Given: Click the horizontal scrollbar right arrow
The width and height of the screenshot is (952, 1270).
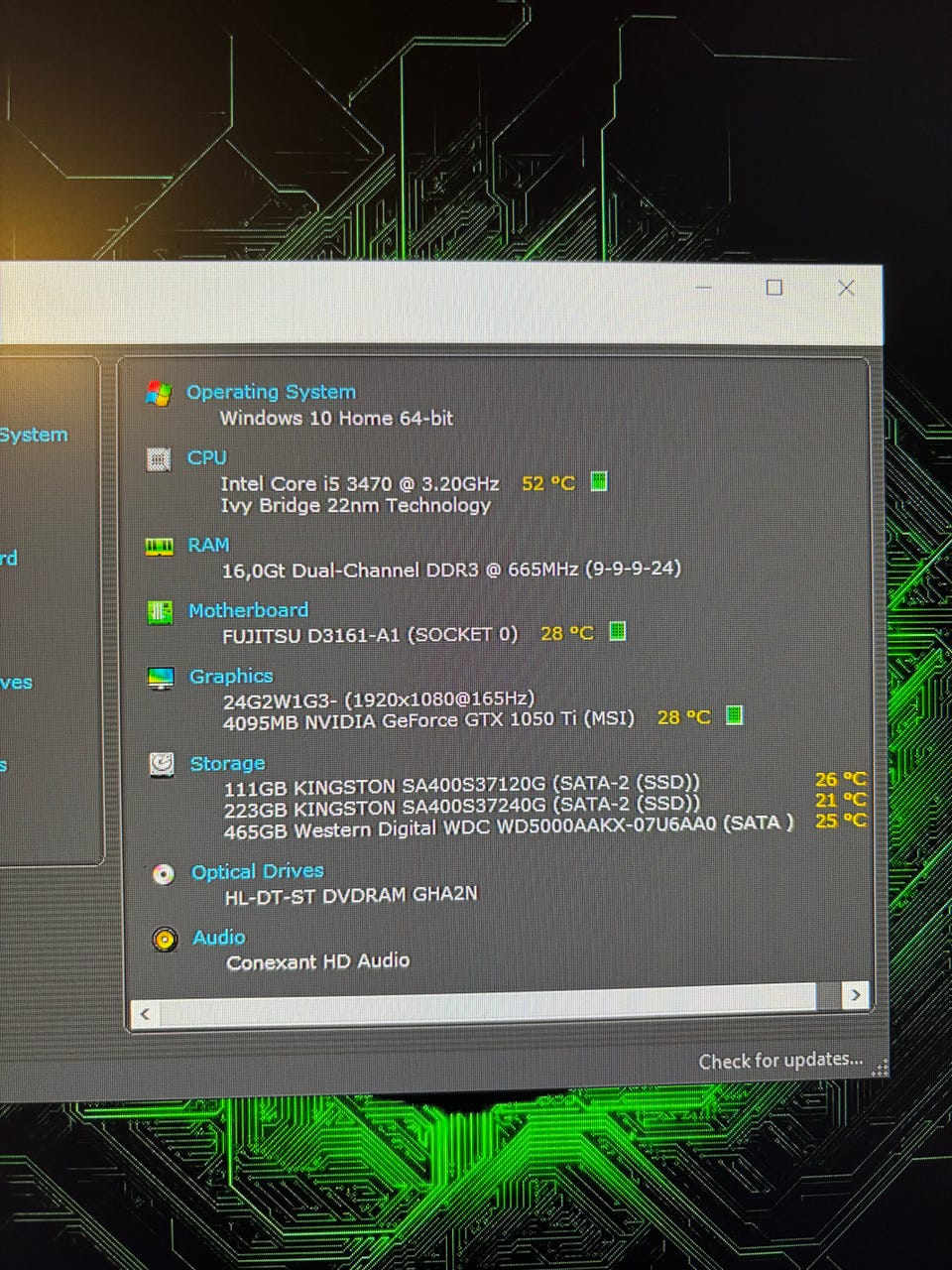Looking at the screenshot, I should click(856, 994).
